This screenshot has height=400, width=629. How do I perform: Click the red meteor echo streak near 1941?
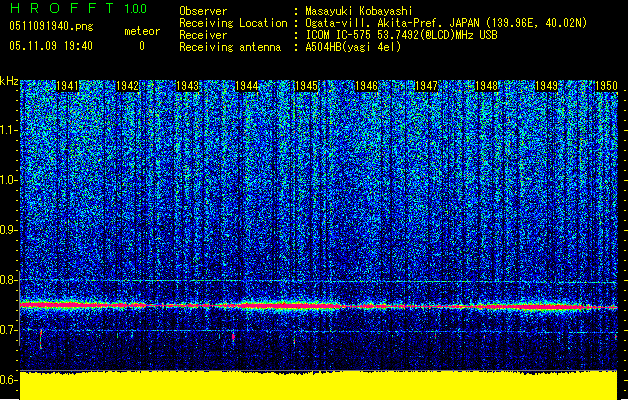click(x=41, y=339)
